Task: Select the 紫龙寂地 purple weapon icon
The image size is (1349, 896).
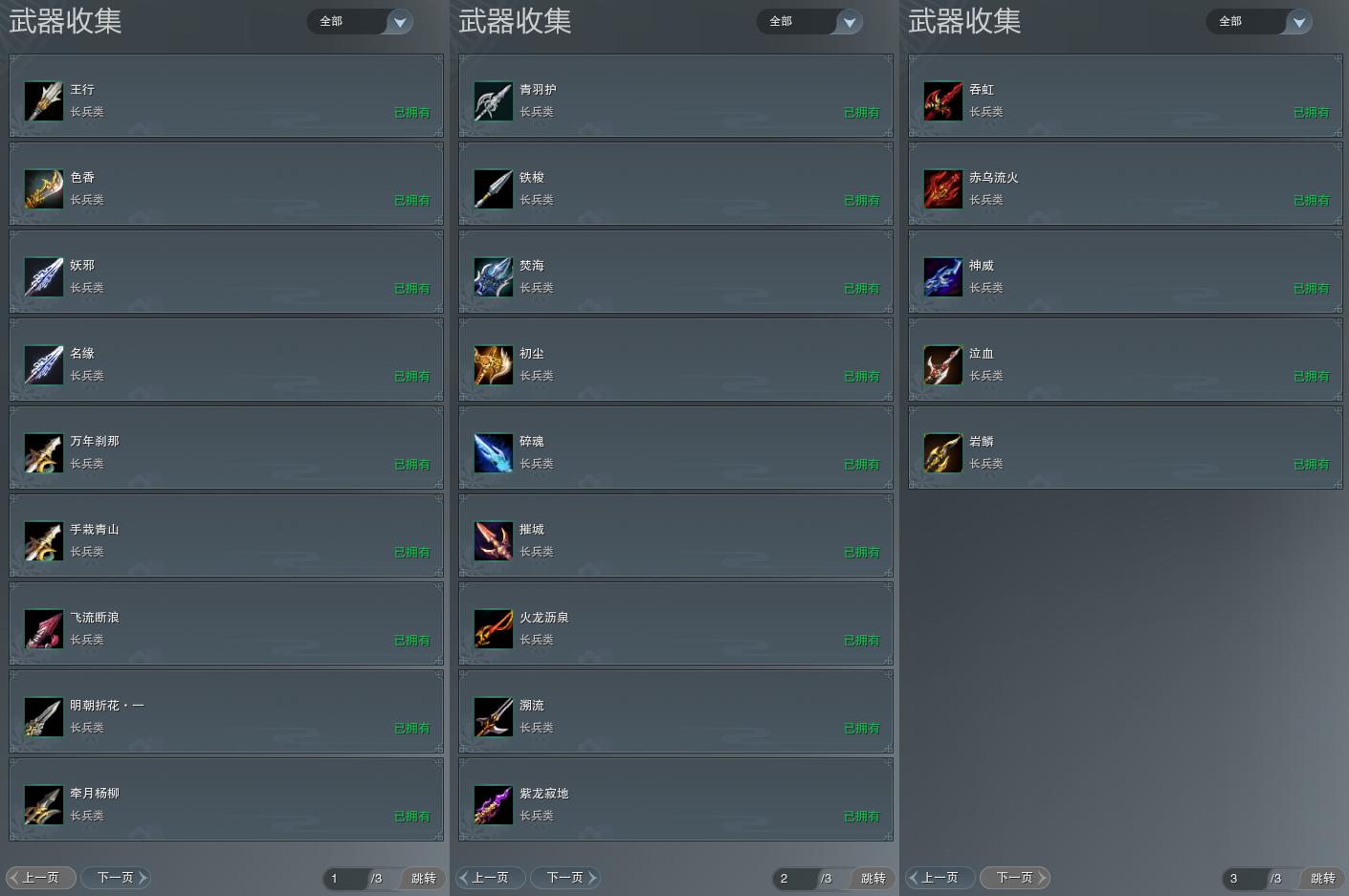Action: click(494, 805)
